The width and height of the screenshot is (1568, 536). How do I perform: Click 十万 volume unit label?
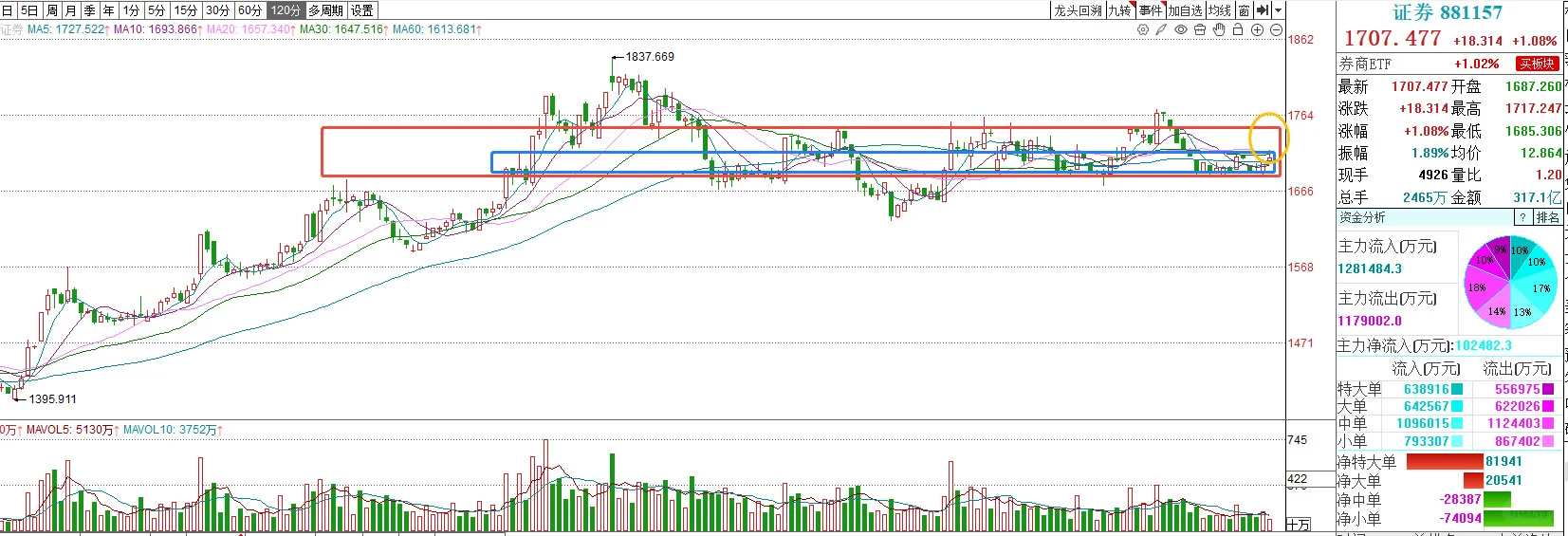point(1298,525)
